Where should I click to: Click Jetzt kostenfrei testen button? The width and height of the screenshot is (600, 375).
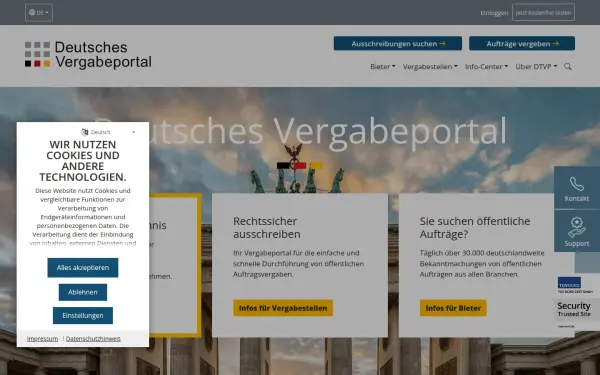tap(543, 13)
